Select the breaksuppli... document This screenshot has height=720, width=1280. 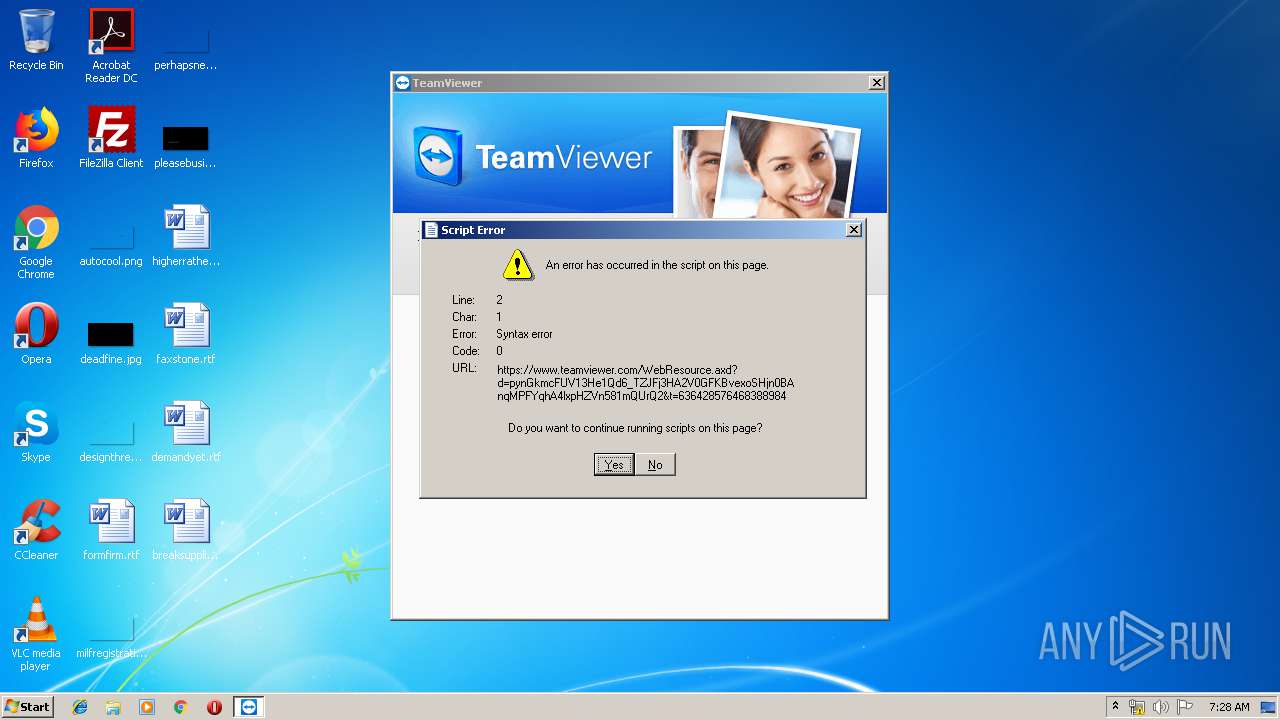pyautogui.click(x=186, y=530)
